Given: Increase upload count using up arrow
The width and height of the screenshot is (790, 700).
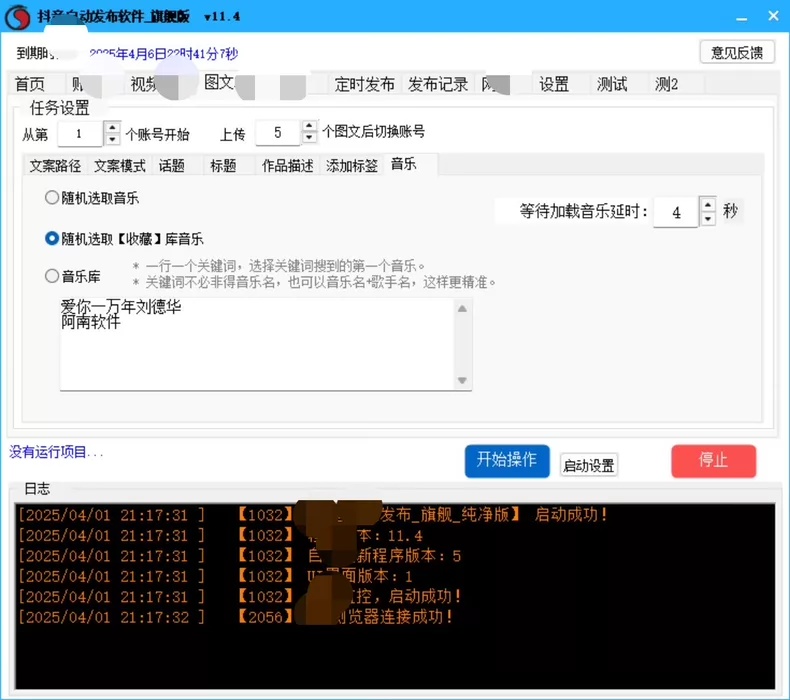Looking at the screenshot, I should tap(309, 126).
